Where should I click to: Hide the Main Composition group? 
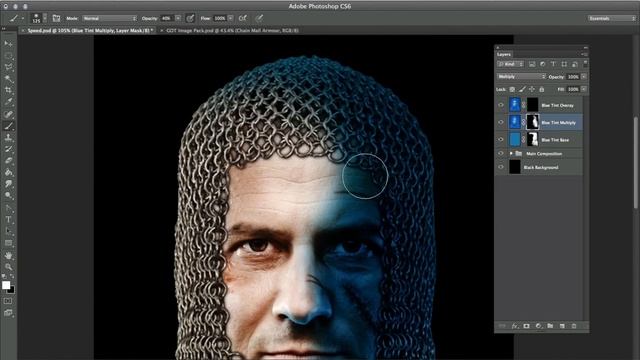501,153
